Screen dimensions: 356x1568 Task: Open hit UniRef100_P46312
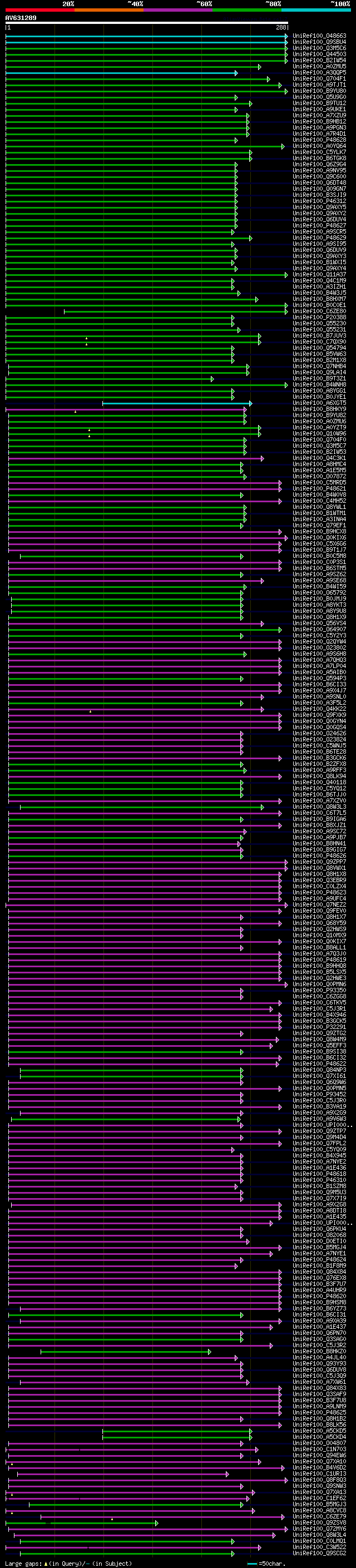tap(319, 201)
